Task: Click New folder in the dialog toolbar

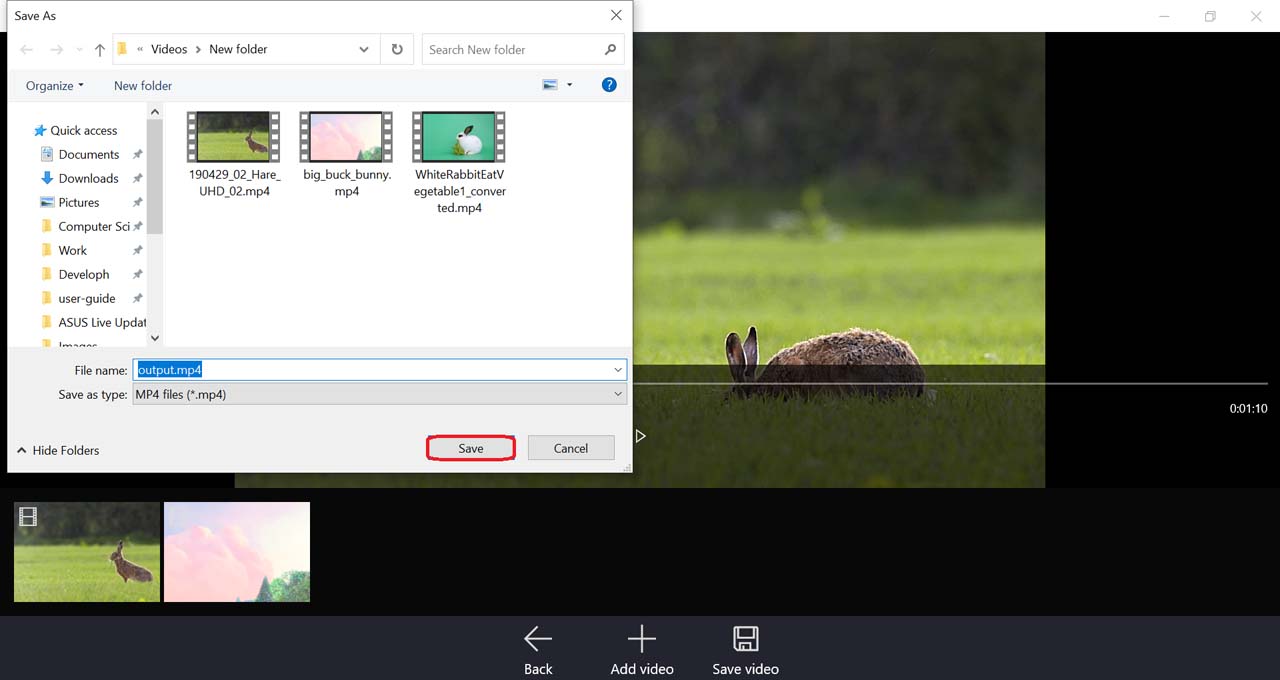Action: 143,86
